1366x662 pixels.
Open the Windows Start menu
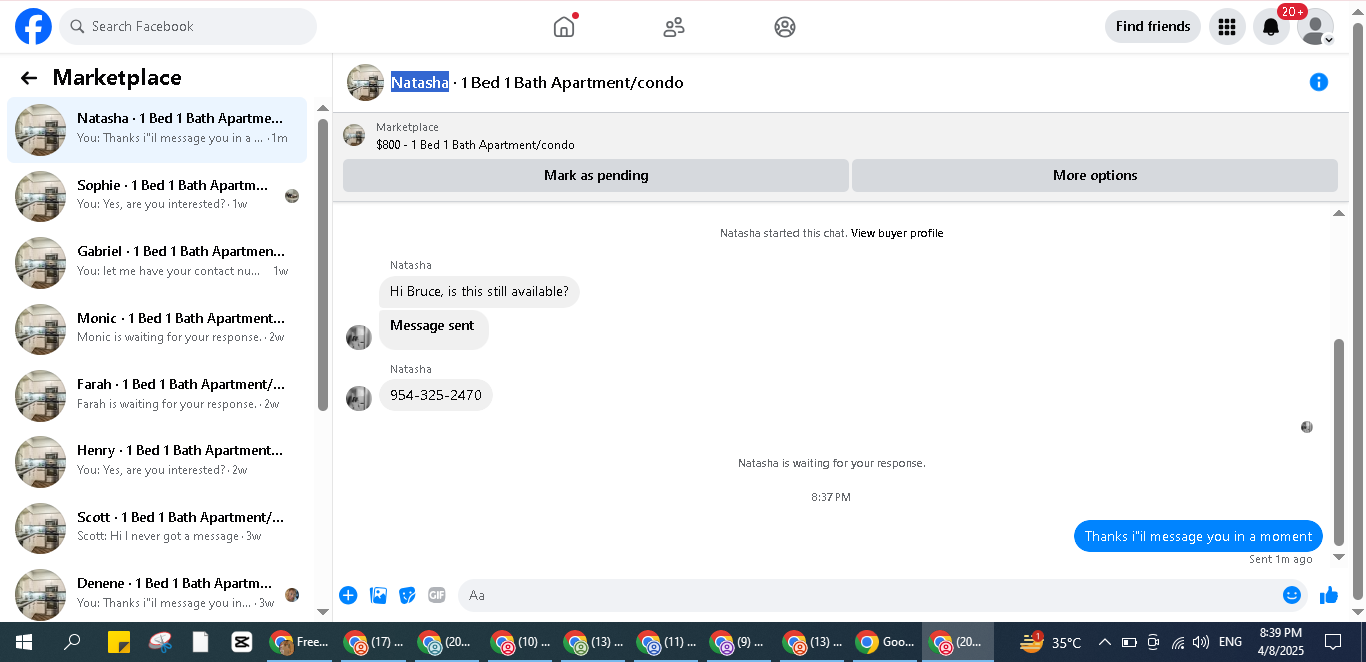coord(24,642)
